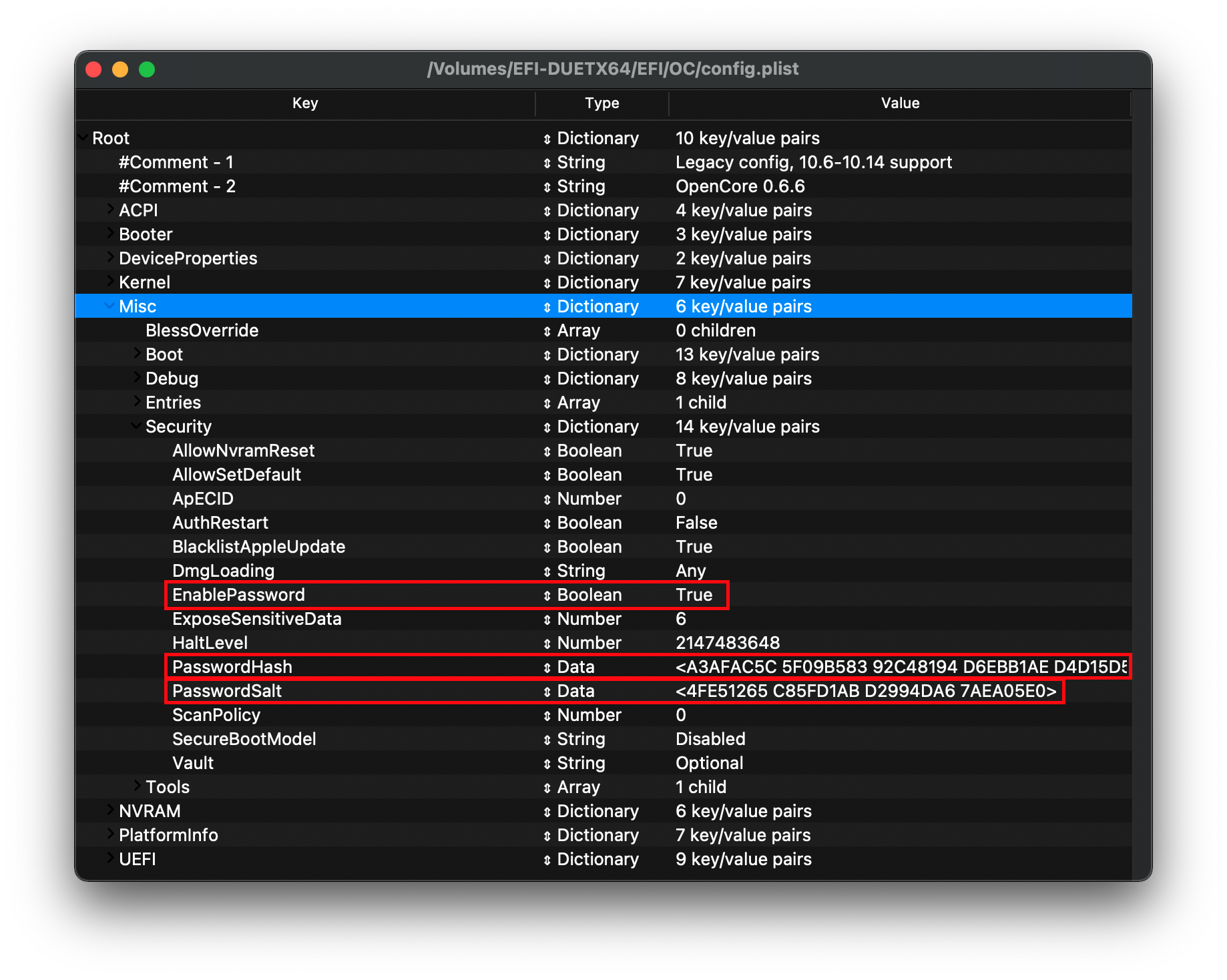The height and width of the screenshot is (980, 1227).
Task: Click type stepper on ScanPolicy row
Action: [x=547, y=716]
